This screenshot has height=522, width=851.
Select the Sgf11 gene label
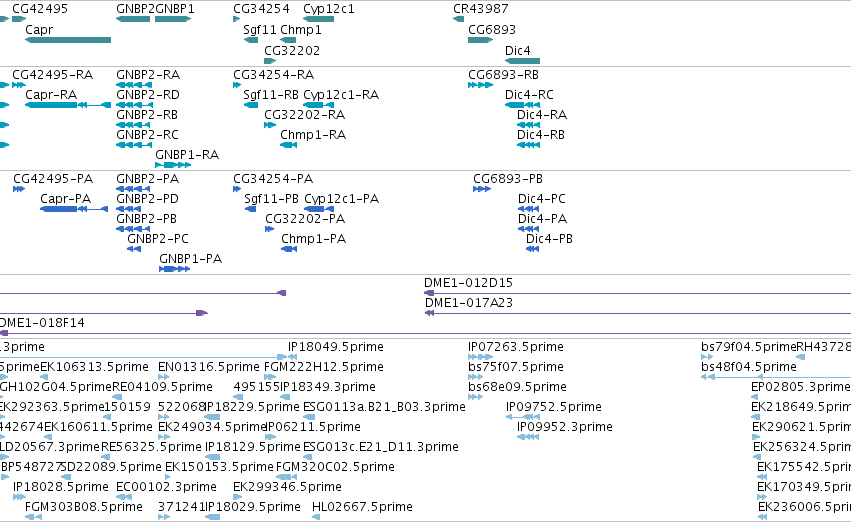click(260, 30)
